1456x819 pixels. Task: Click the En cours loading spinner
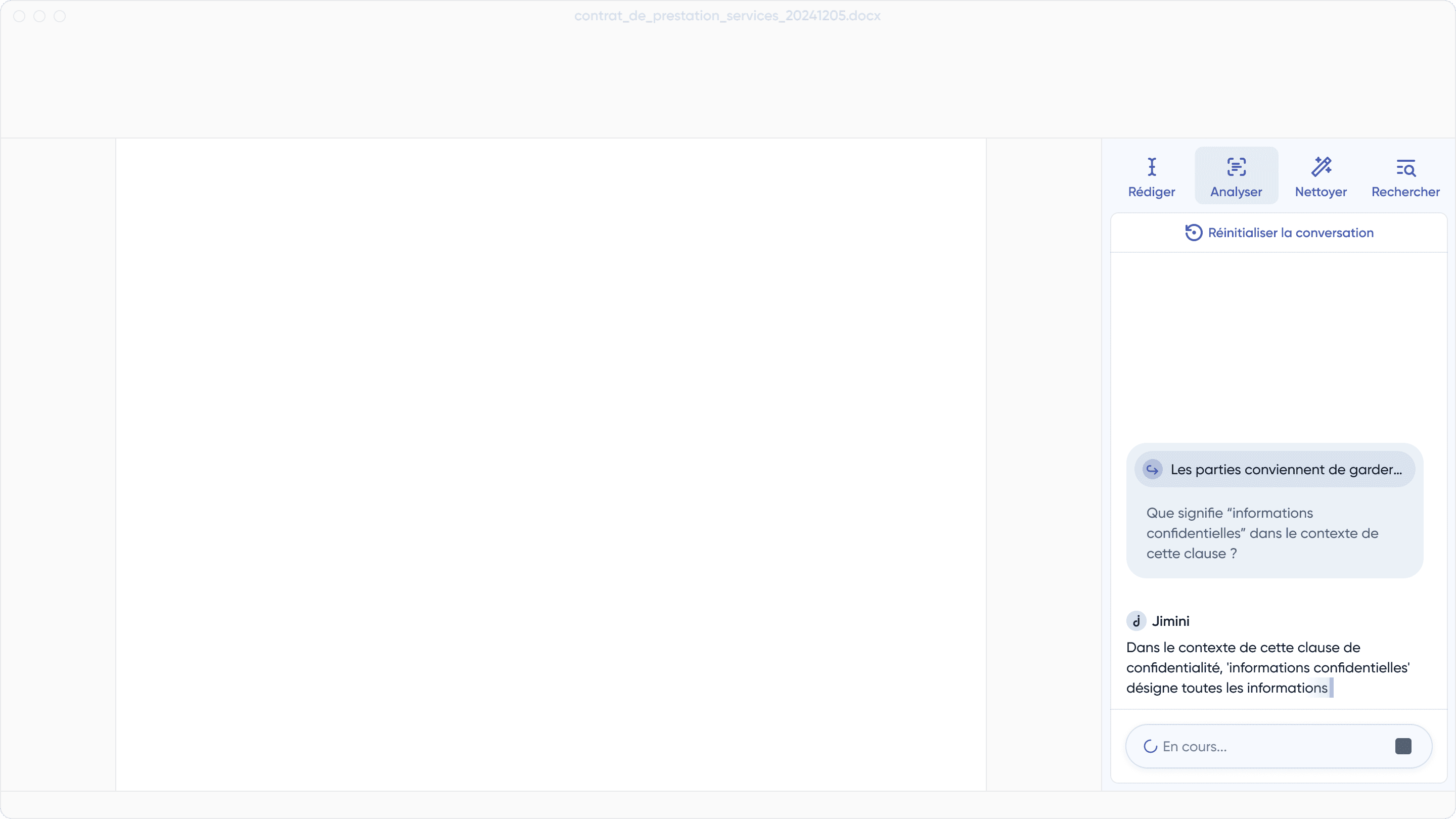[x=1150, y=747]
